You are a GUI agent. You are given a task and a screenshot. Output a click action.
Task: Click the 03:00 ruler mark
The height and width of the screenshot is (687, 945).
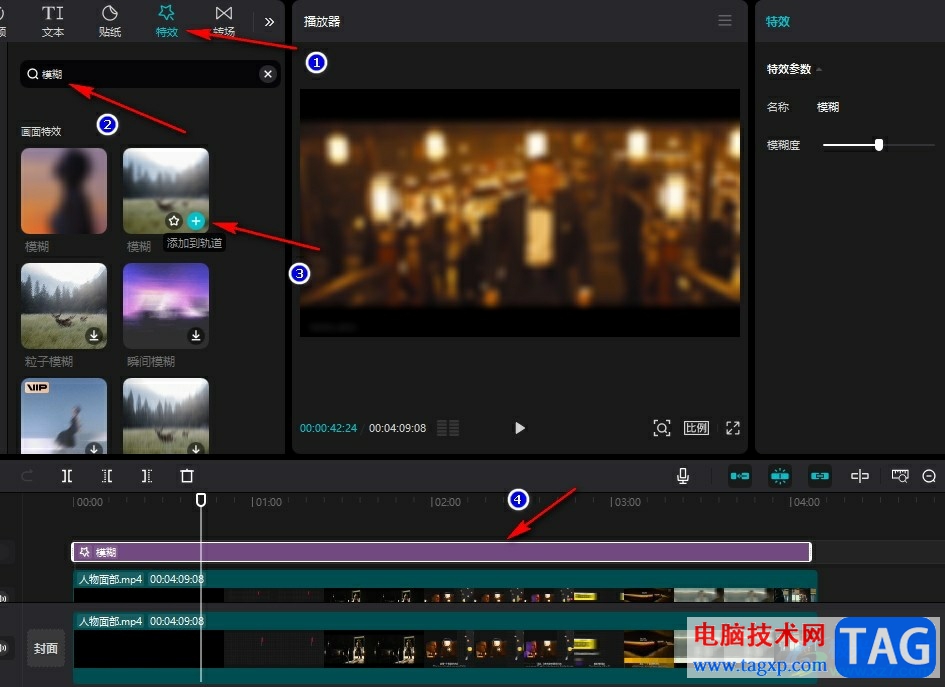(x=626, y=502)
